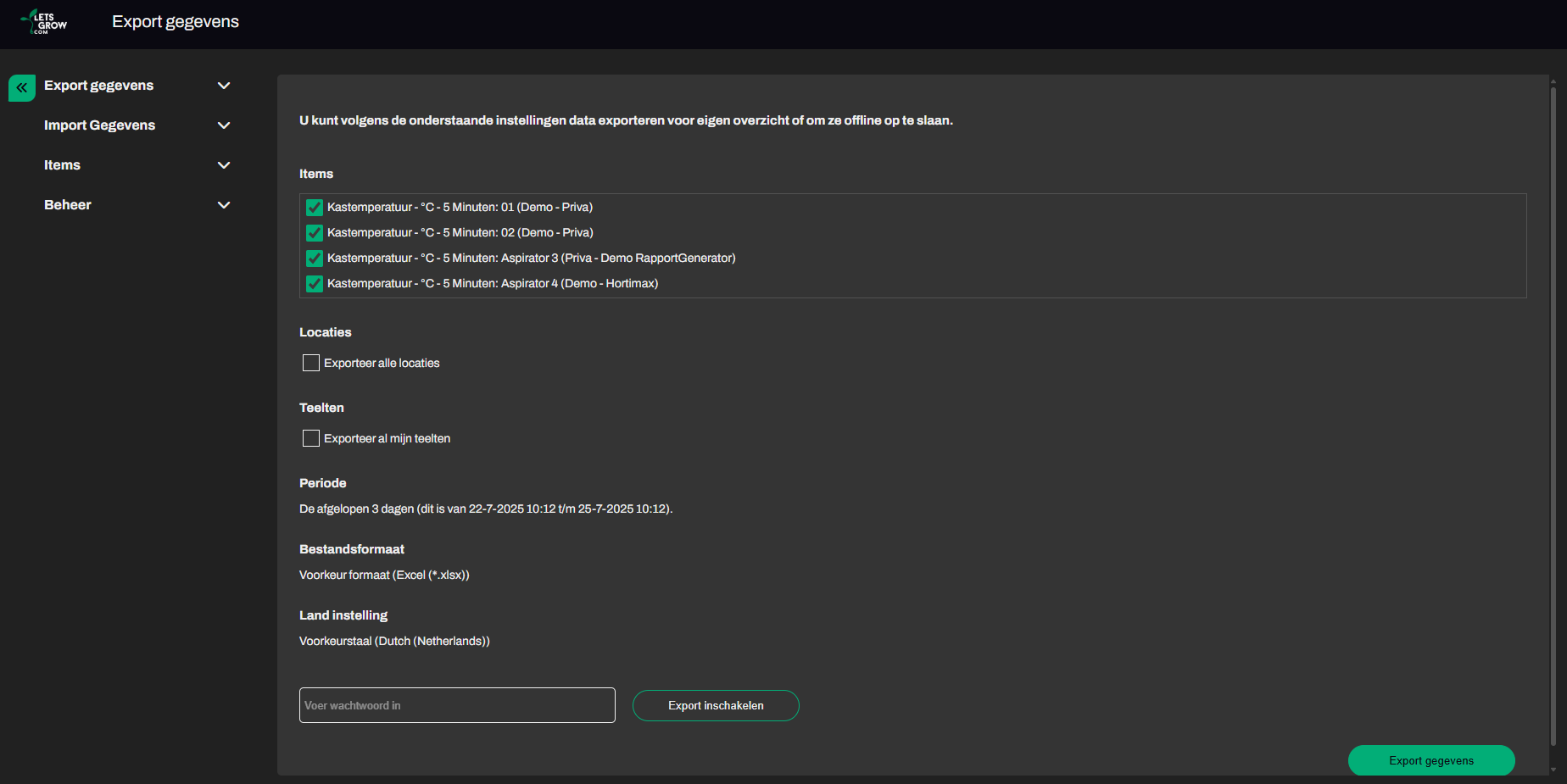Click the LetsGrow logo icon

point(44,22)
